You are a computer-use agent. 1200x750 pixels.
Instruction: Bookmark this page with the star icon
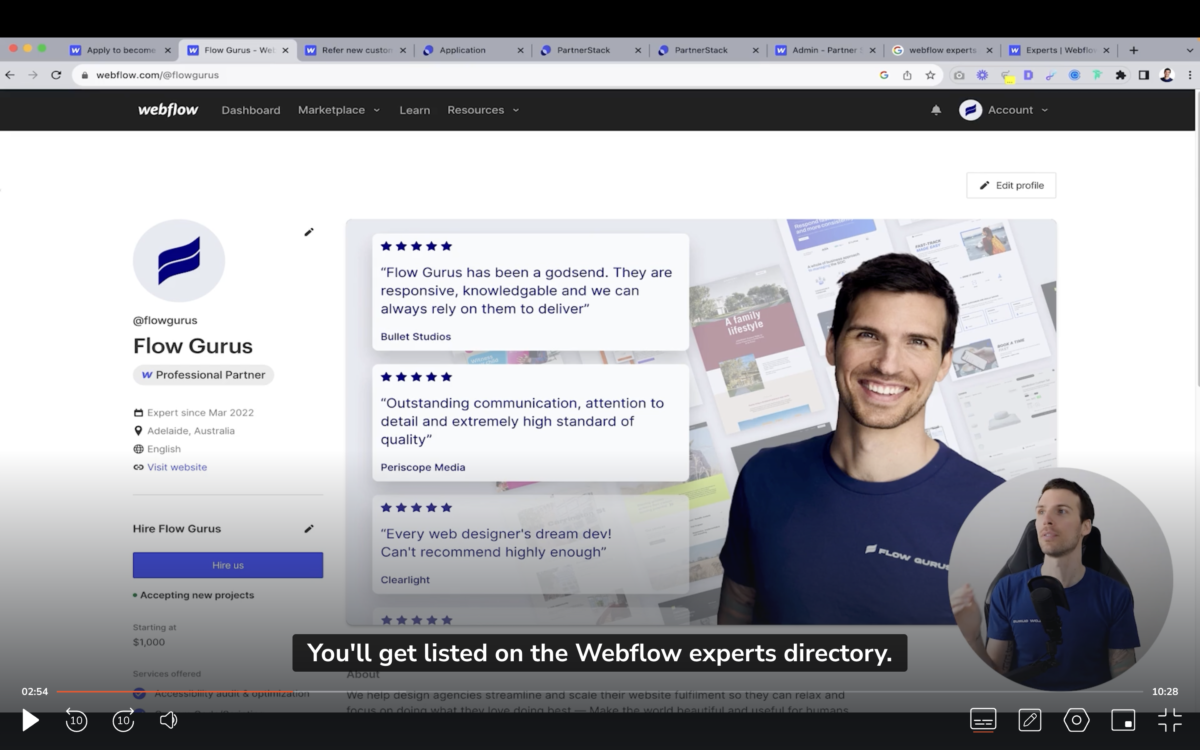click(928, 73)
